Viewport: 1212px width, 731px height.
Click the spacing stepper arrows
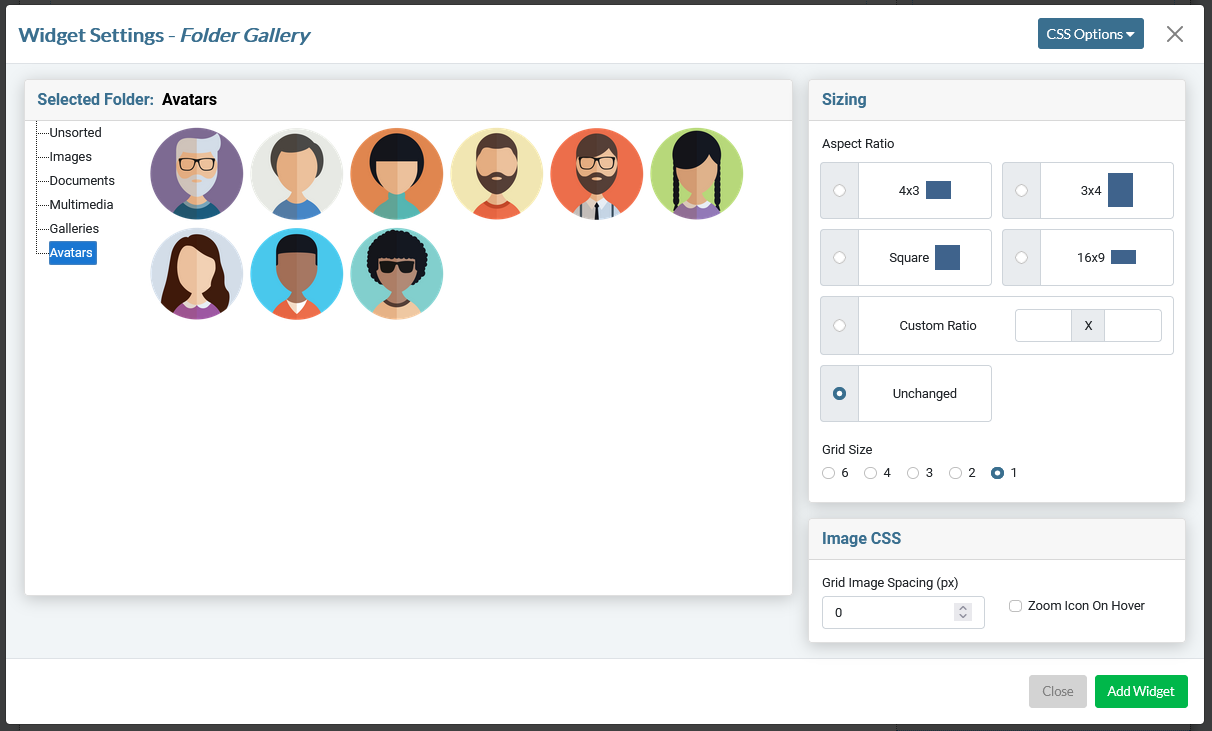coord(963,612)
